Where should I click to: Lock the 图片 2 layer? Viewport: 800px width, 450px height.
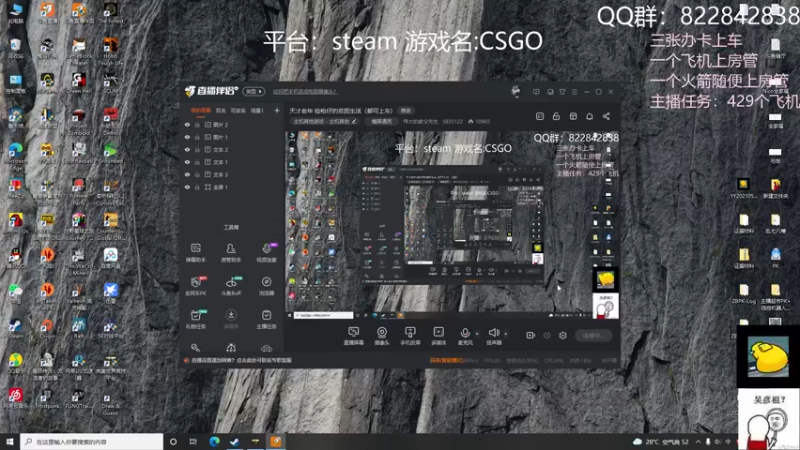tap(197, 124)
